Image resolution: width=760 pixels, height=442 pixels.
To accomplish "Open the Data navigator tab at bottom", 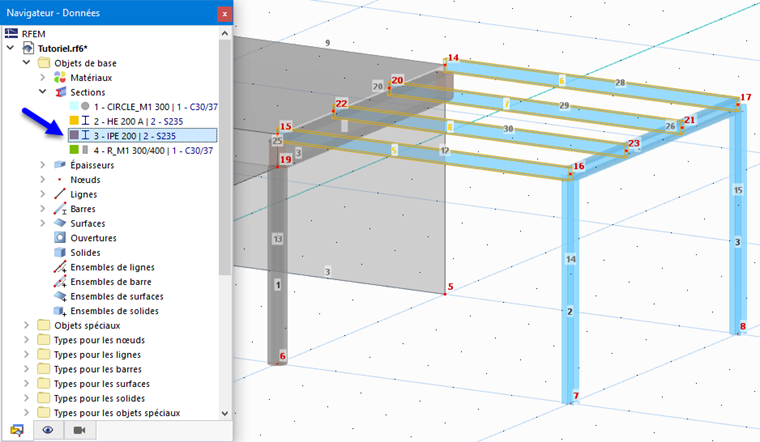I will point(17,430).
